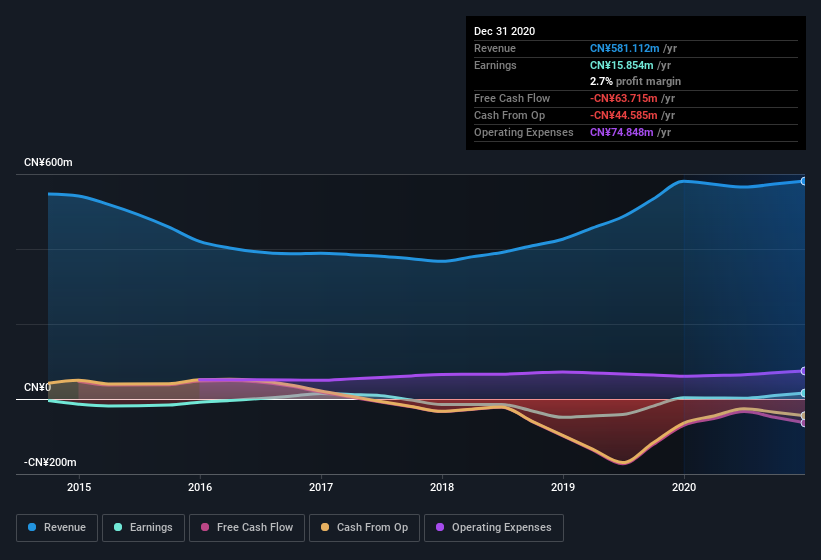Screen dimensions: 821x560
Task: Click the Cash From Op label in tooltip
Action: click(509, 115)
